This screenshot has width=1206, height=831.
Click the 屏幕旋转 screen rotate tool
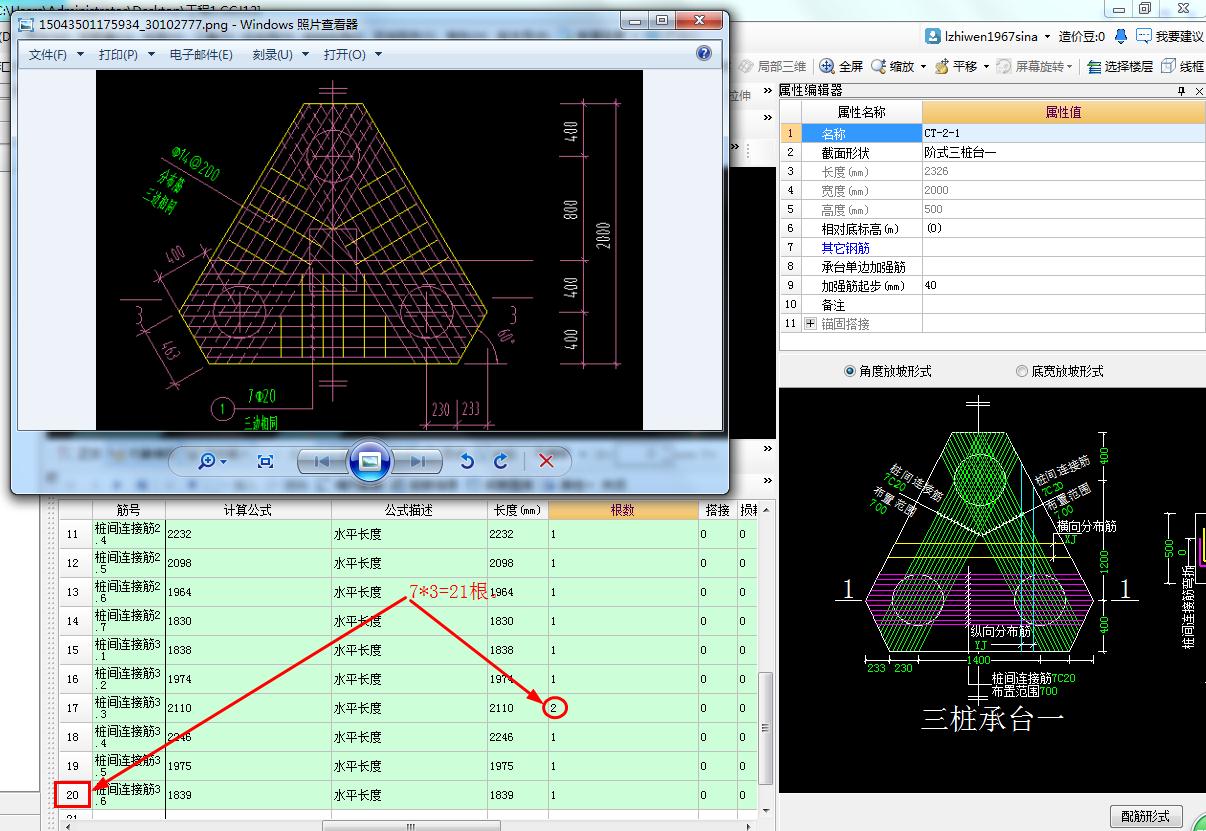pyautogui.click(x=1029, y=66)
